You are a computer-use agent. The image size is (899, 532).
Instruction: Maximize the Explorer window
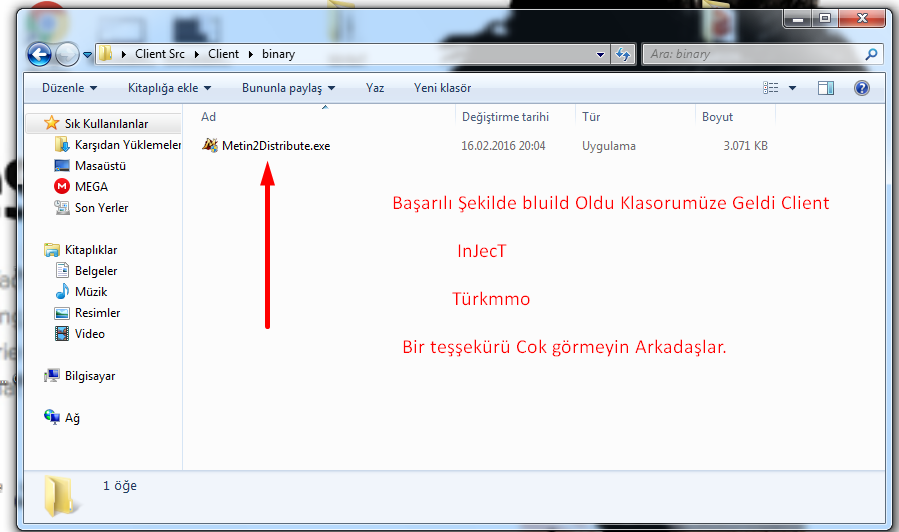[x=825, y=18]
